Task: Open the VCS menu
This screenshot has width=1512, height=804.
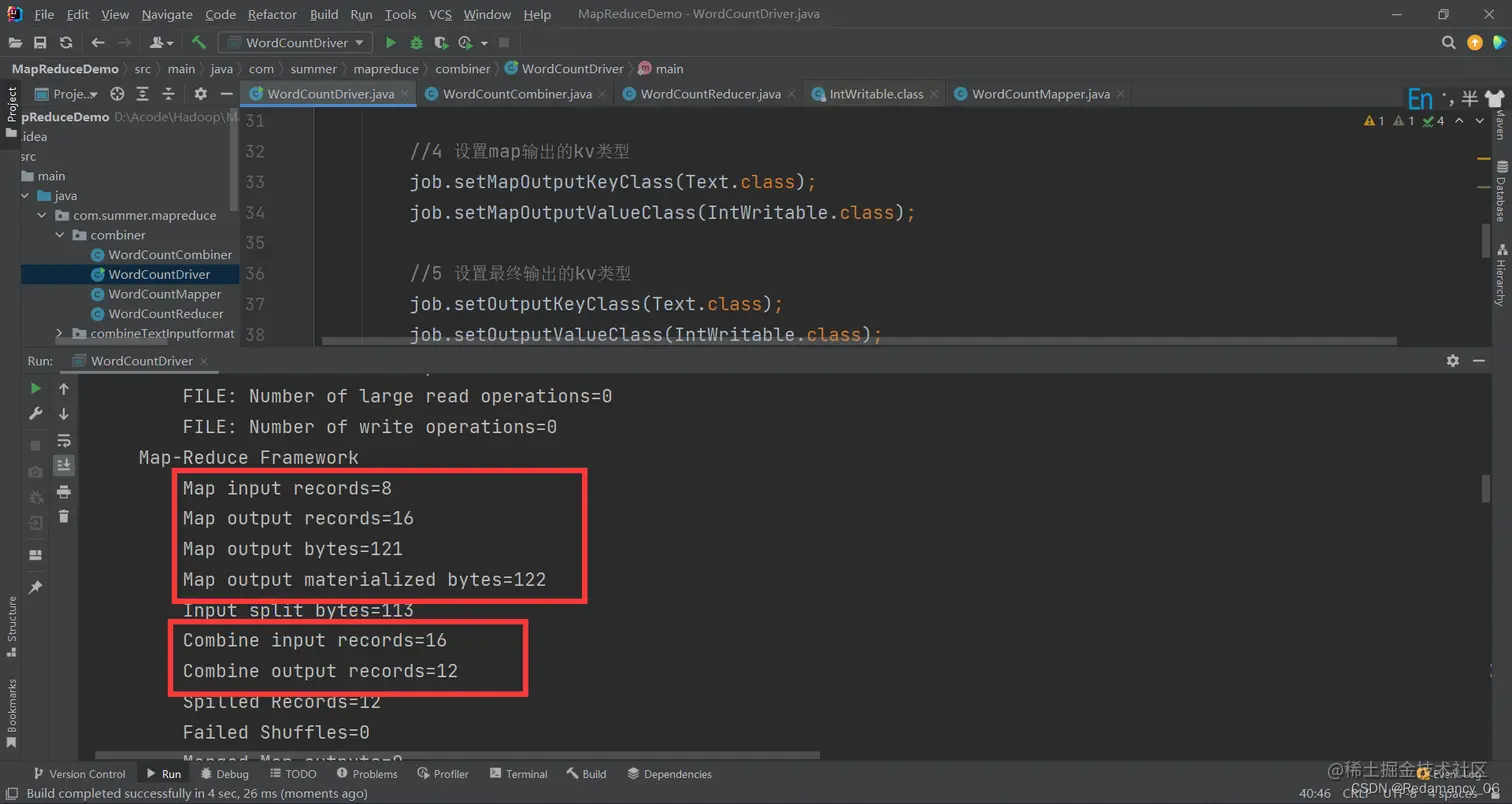Action: click(x=440, y=14)
